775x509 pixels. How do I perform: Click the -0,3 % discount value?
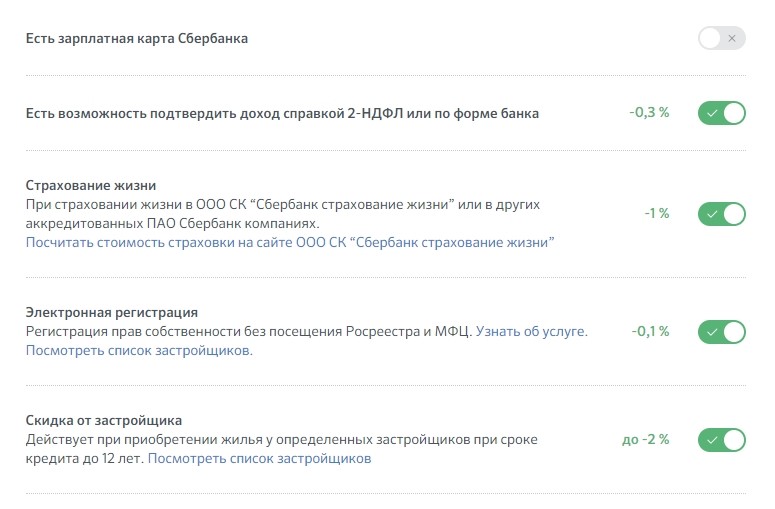[649, 113]
